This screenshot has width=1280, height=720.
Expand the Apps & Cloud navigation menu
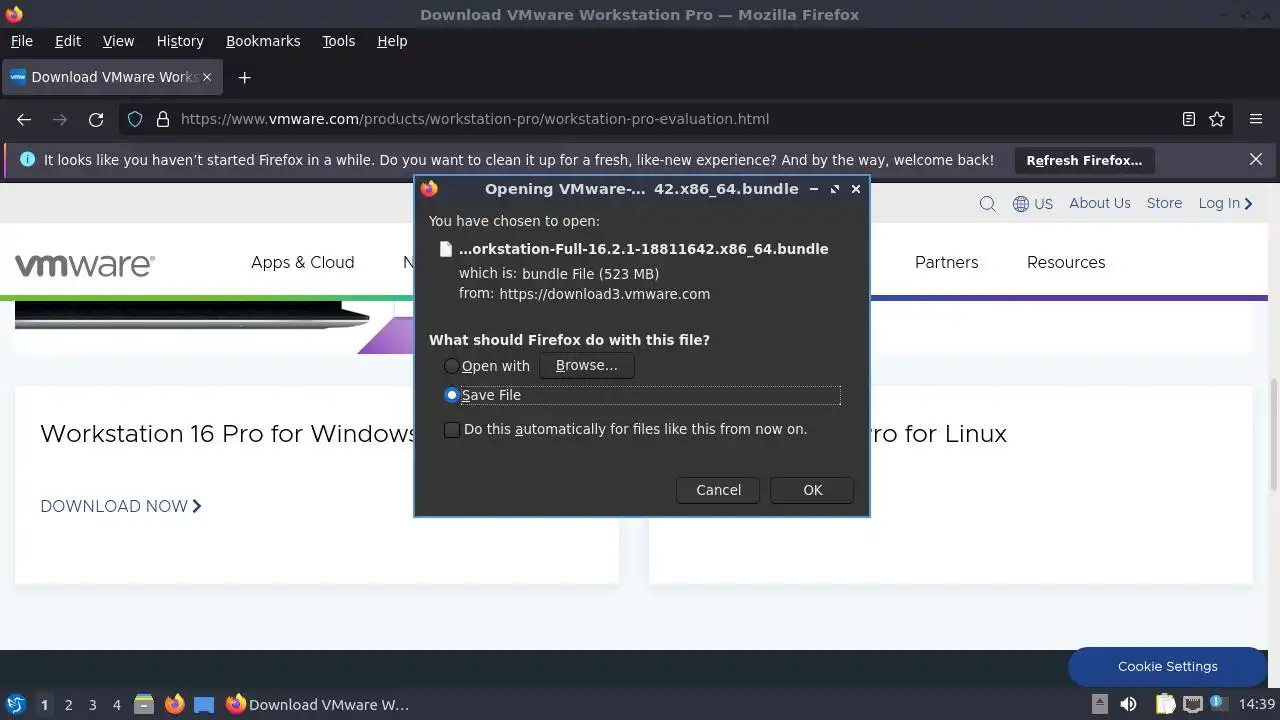(x=303, y=263)
